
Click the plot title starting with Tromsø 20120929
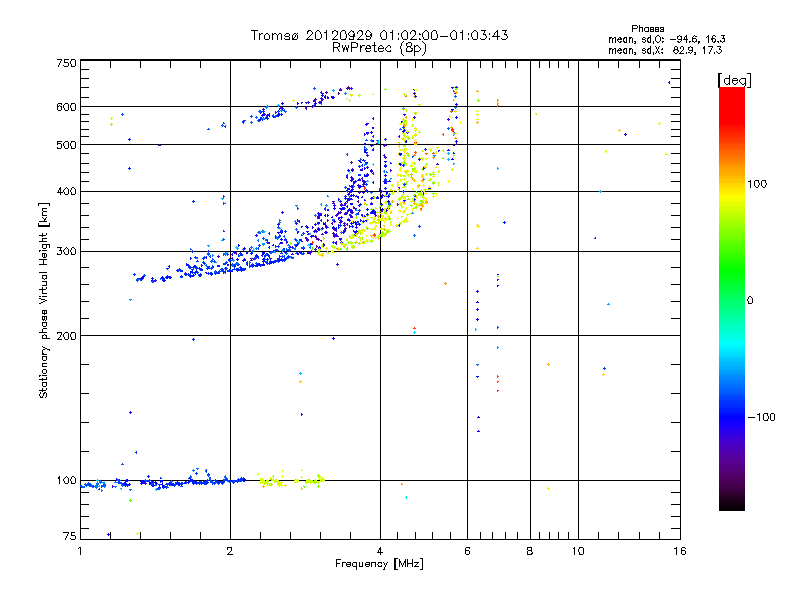tap(379, 35)
